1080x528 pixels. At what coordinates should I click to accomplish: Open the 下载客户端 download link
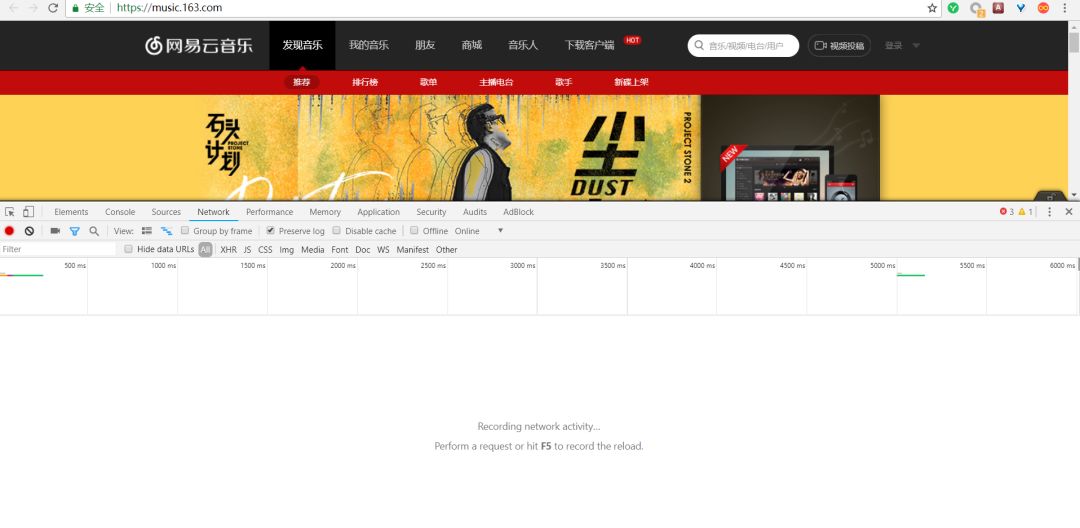point(590,45)
